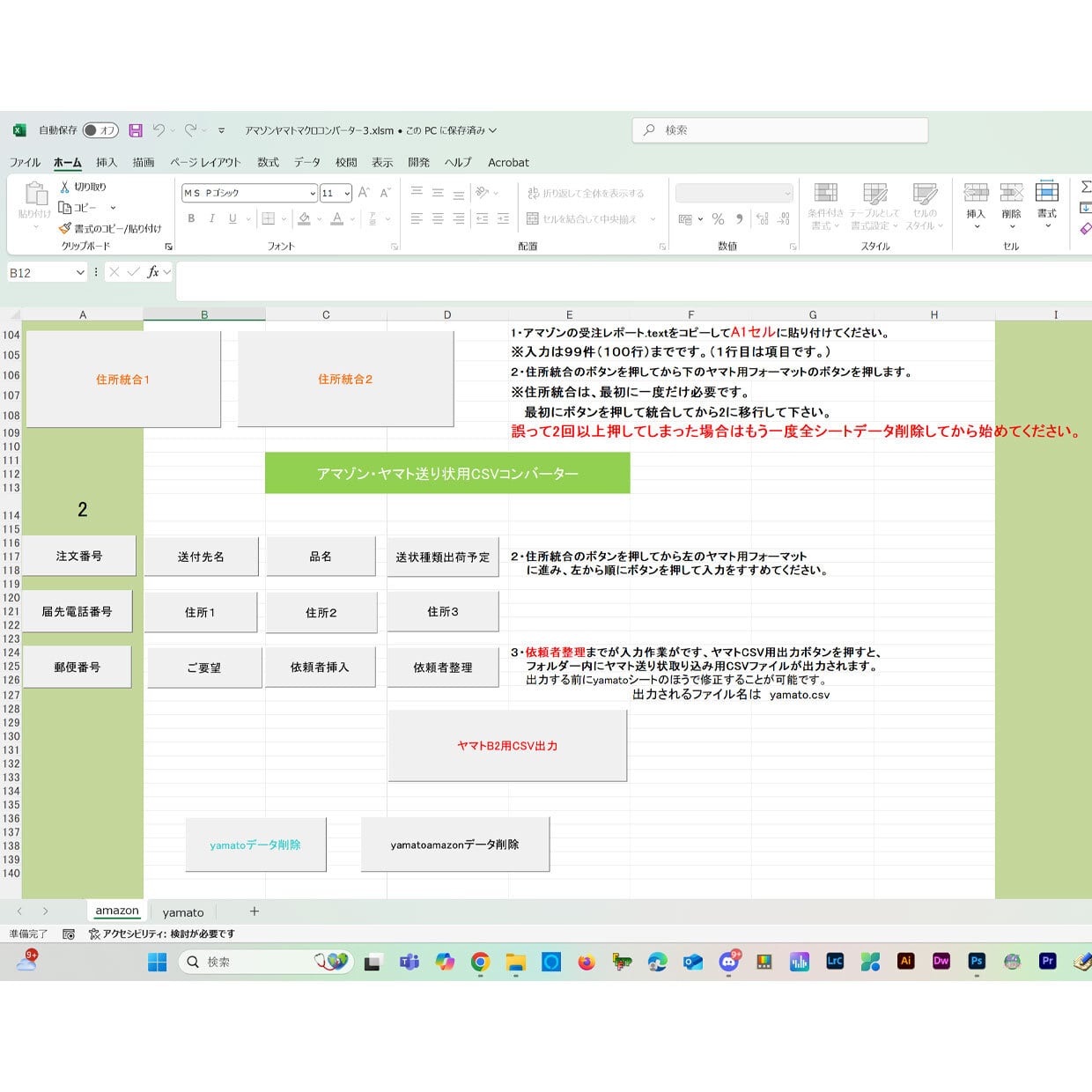Click the Redo arrow icon
The height and width of the screenshot is (1092, 1092).
[x=191, y=130]
